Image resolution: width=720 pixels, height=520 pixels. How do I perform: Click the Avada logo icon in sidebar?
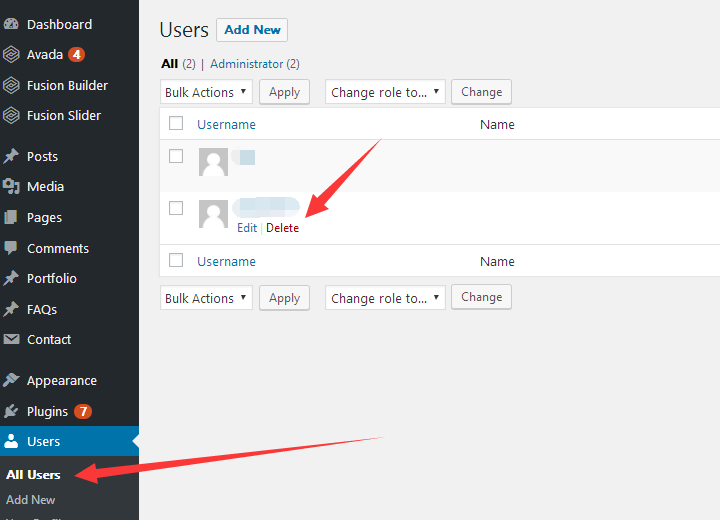11,54
